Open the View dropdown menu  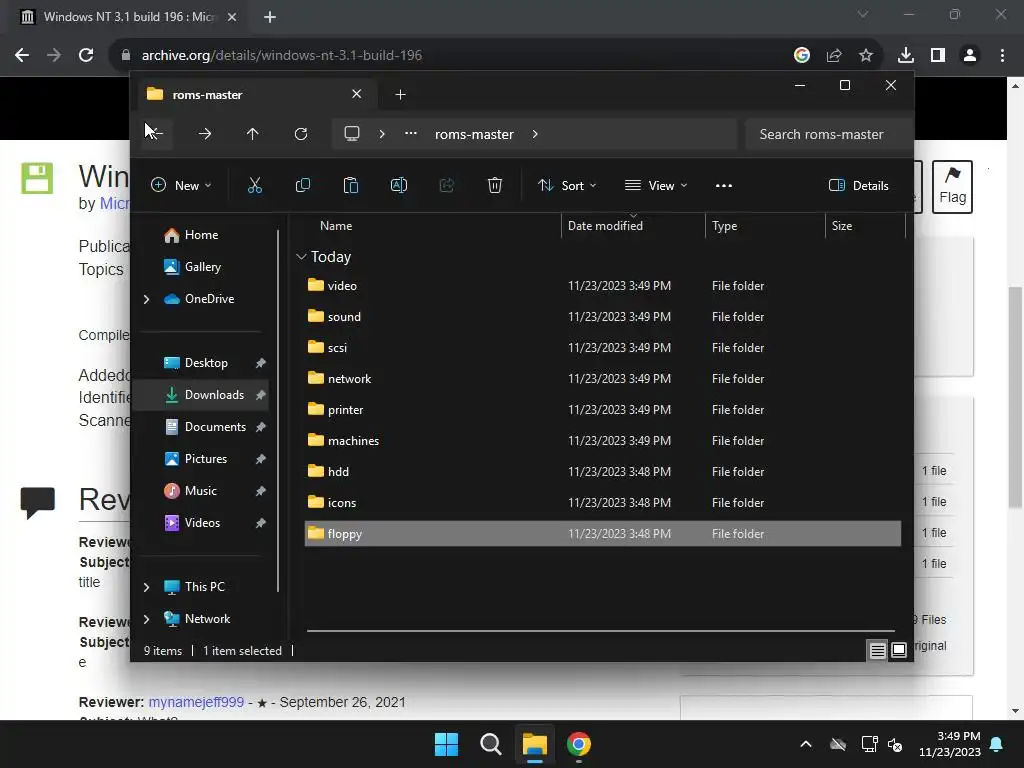point(656,185)
